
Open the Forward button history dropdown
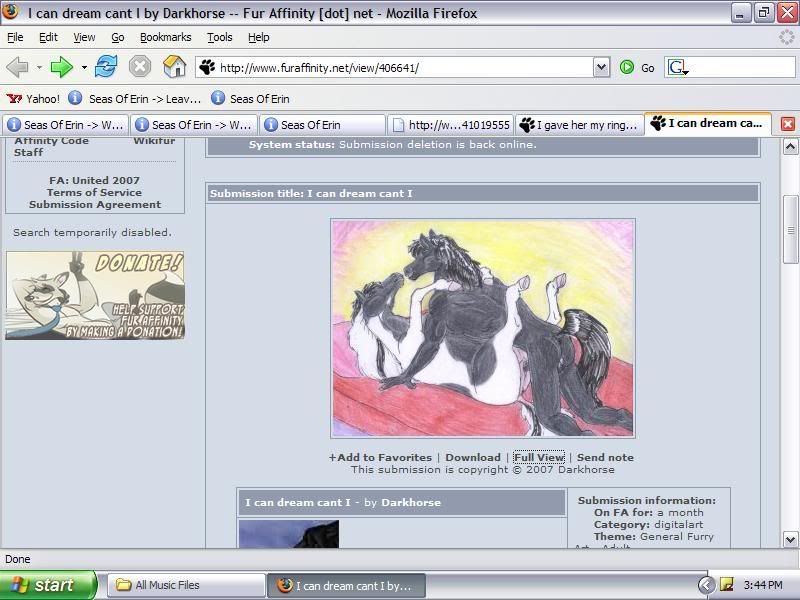tap(84, 68)
